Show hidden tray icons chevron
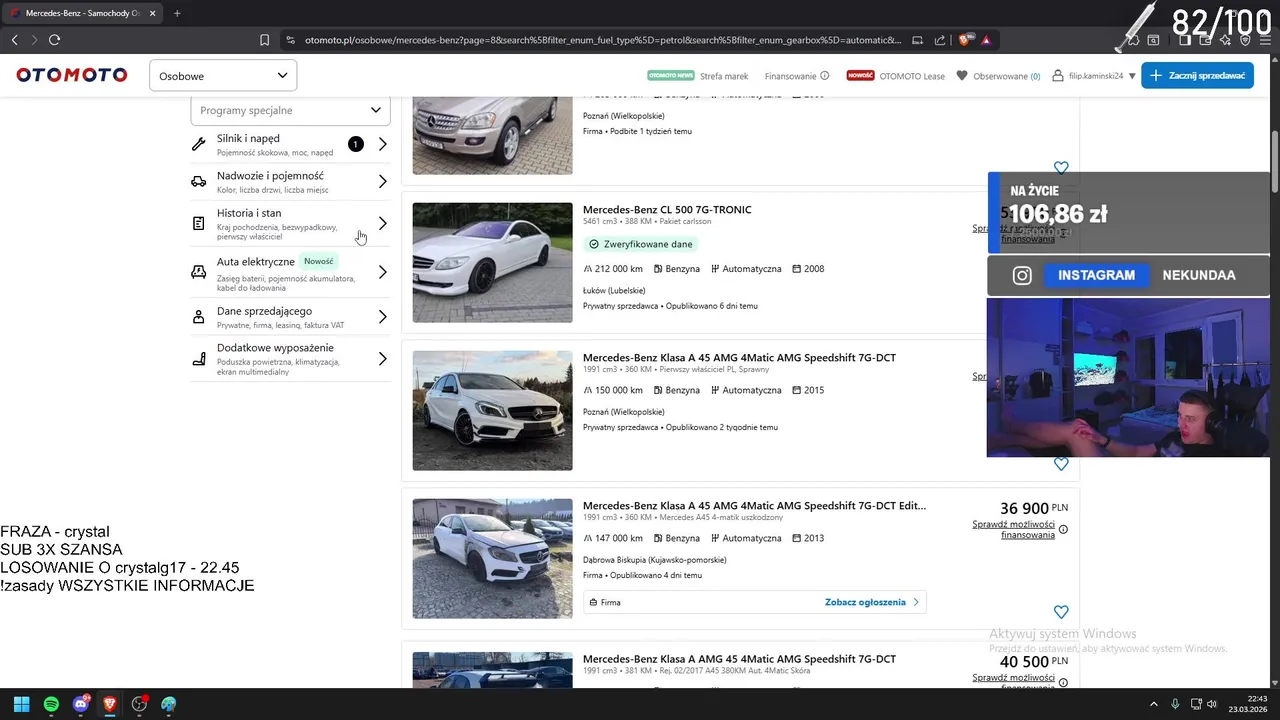Viewport: 1280px width, 720px height. 1154,704
